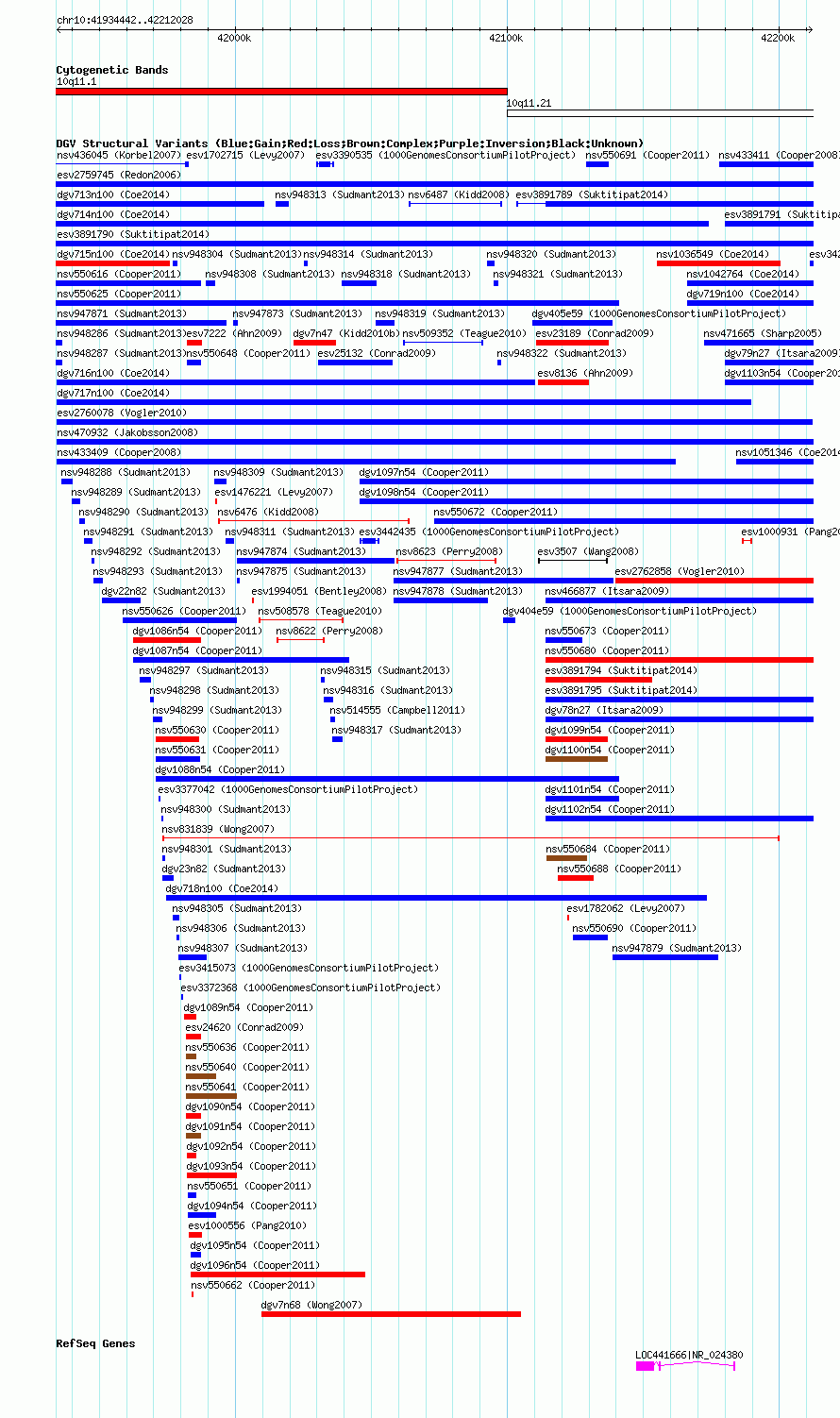Viewport: 840px width, 1418px height.
Task: Select the red dgv7n47 loss bar
Action: (314, 342)
